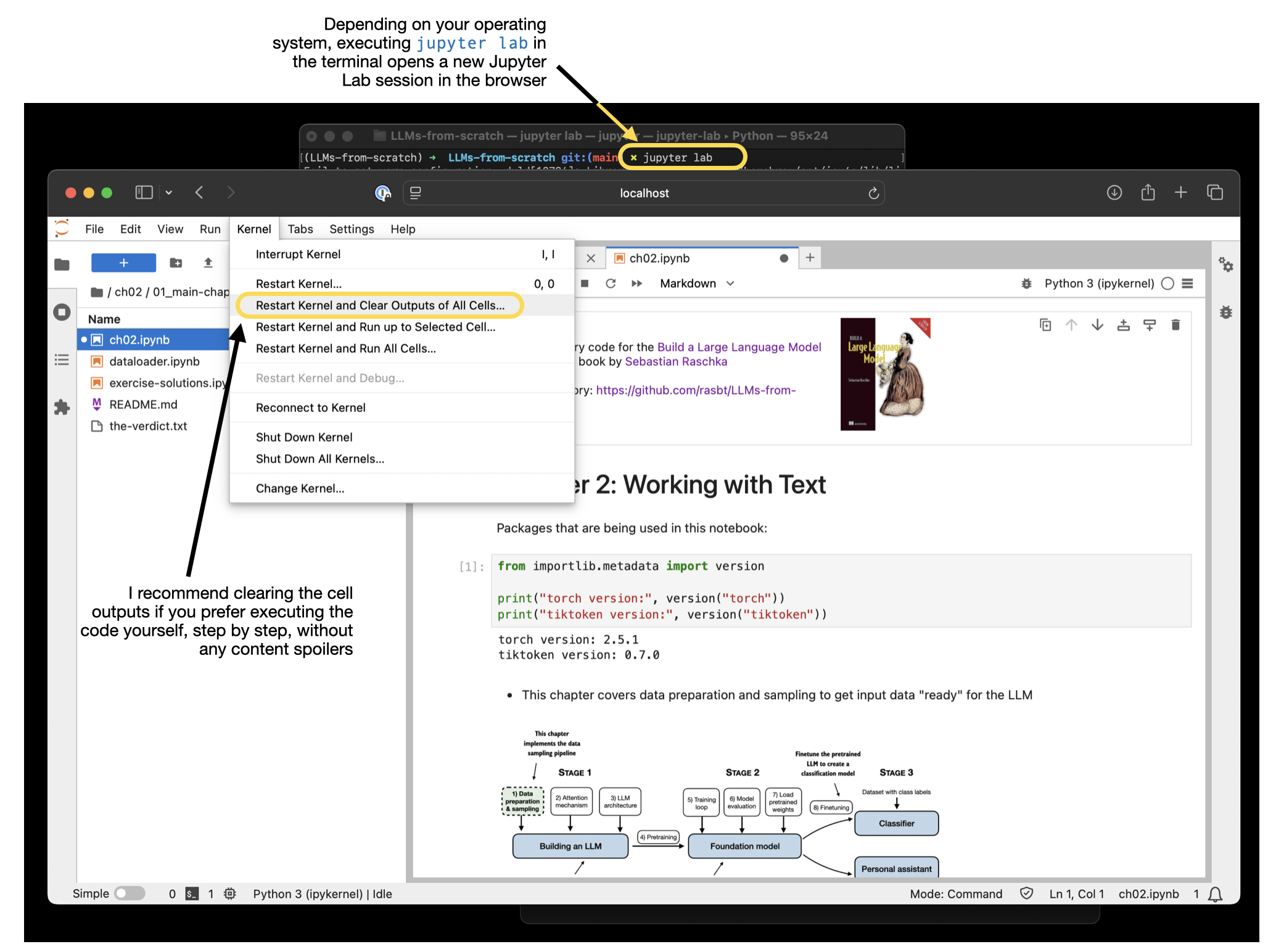Enable debugger bug icon next to kernel name
The height and width of the screenshot is (952, 1268).
click(1026, 283)
